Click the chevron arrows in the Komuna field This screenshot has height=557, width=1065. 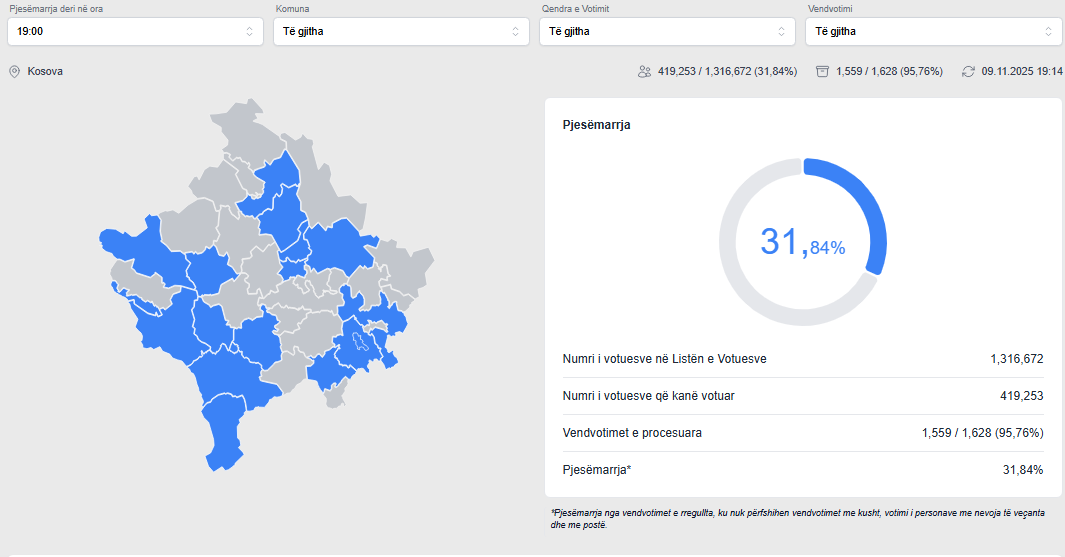click(x=515, y=31)
